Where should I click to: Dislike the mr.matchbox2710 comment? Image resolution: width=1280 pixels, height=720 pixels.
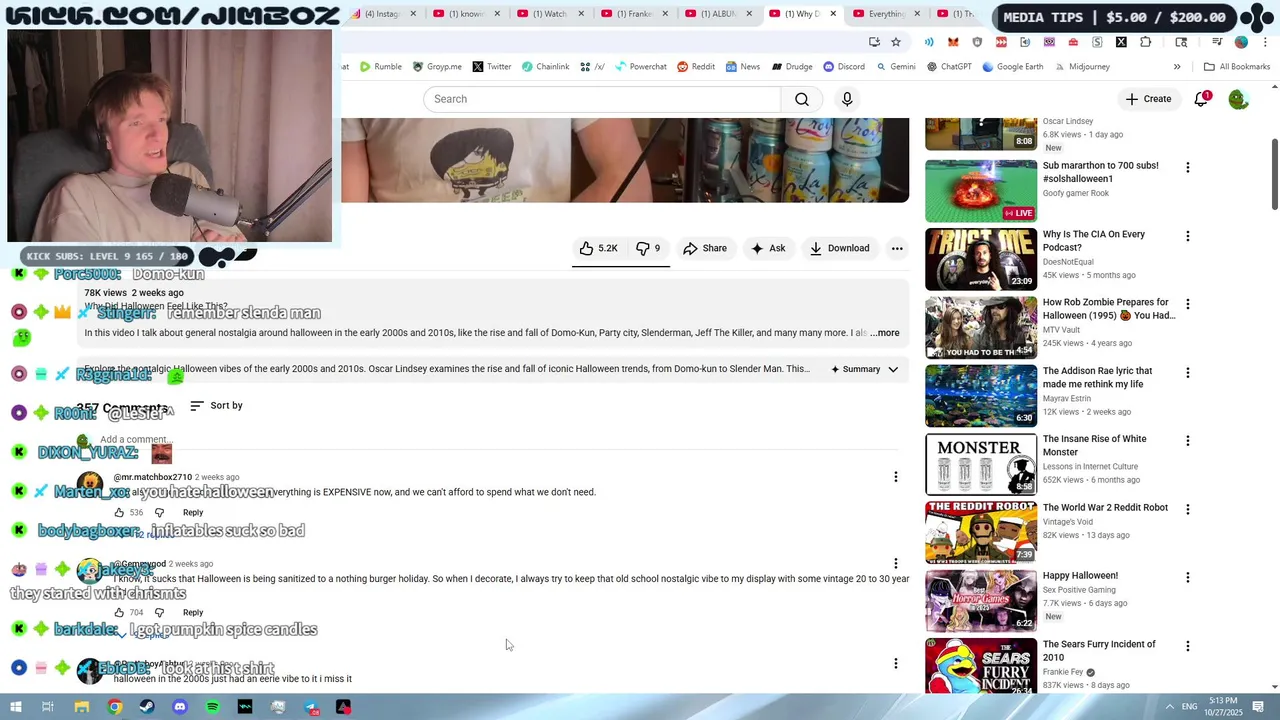click(159, 512)
